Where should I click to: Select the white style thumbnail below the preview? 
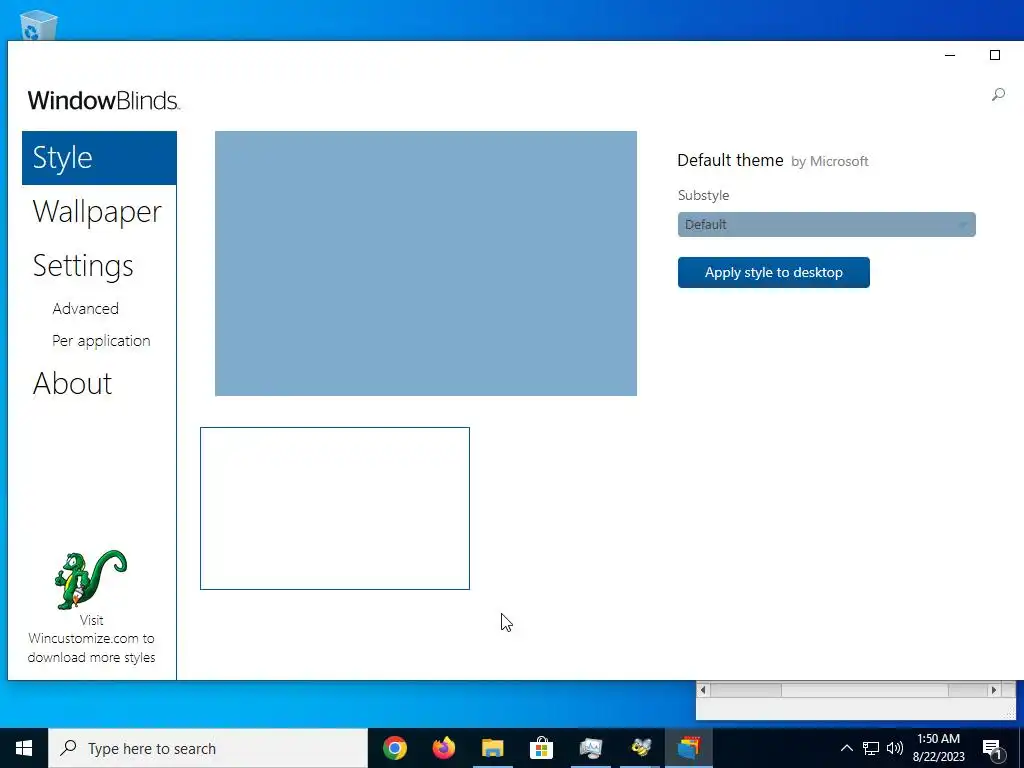[334, 508]
